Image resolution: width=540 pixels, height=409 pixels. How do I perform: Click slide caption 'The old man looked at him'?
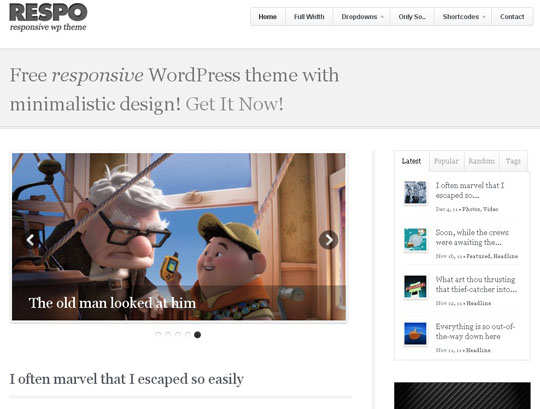click(x=112, y=303)
